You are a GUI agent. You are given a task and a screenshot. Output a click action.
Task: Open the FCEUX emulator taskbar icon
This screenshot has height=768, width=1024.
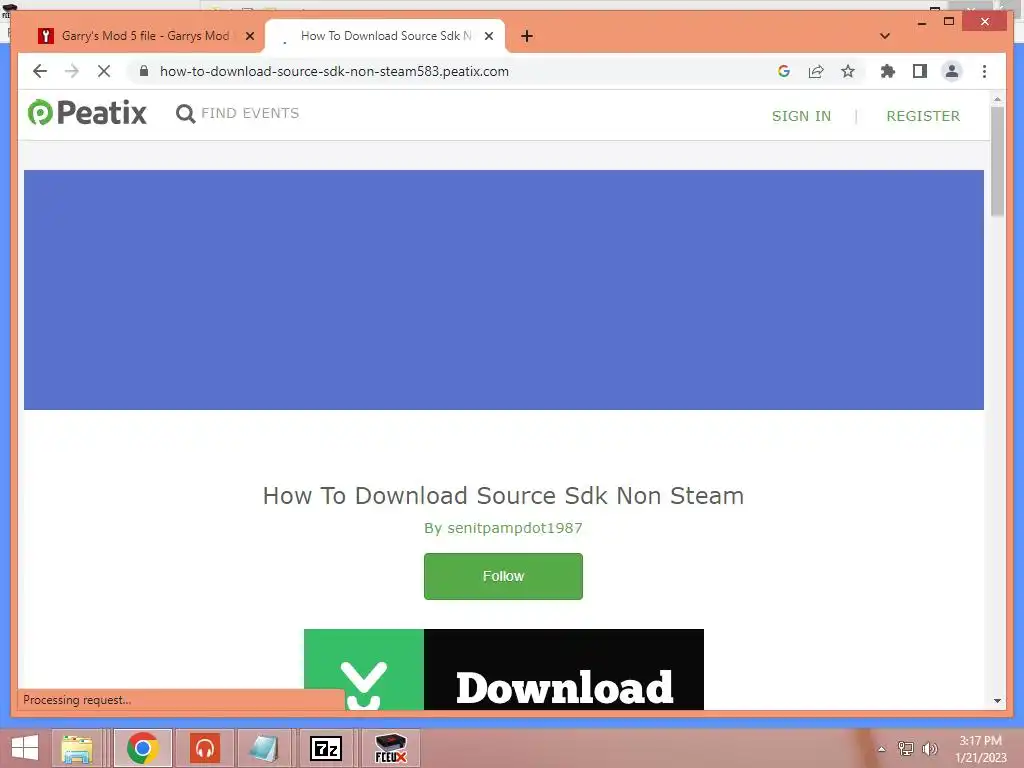(391, 748)
